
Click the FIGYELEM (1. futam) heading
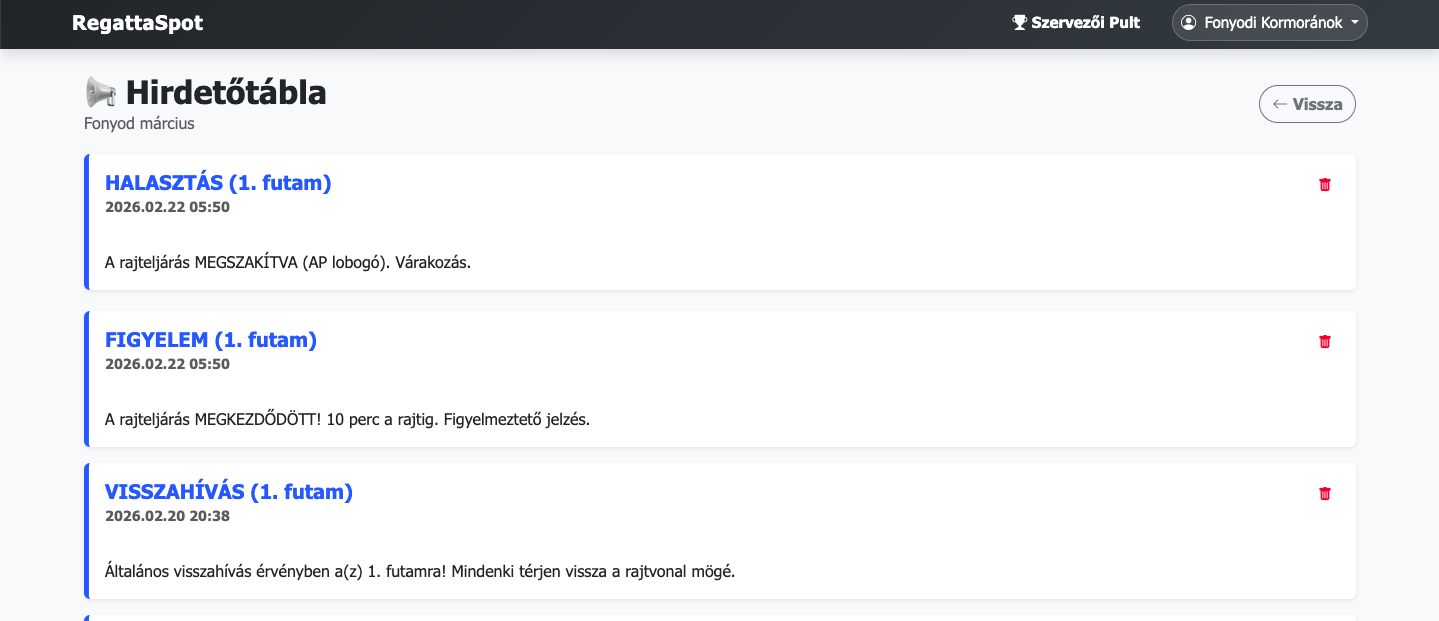[x=211, y=340]
